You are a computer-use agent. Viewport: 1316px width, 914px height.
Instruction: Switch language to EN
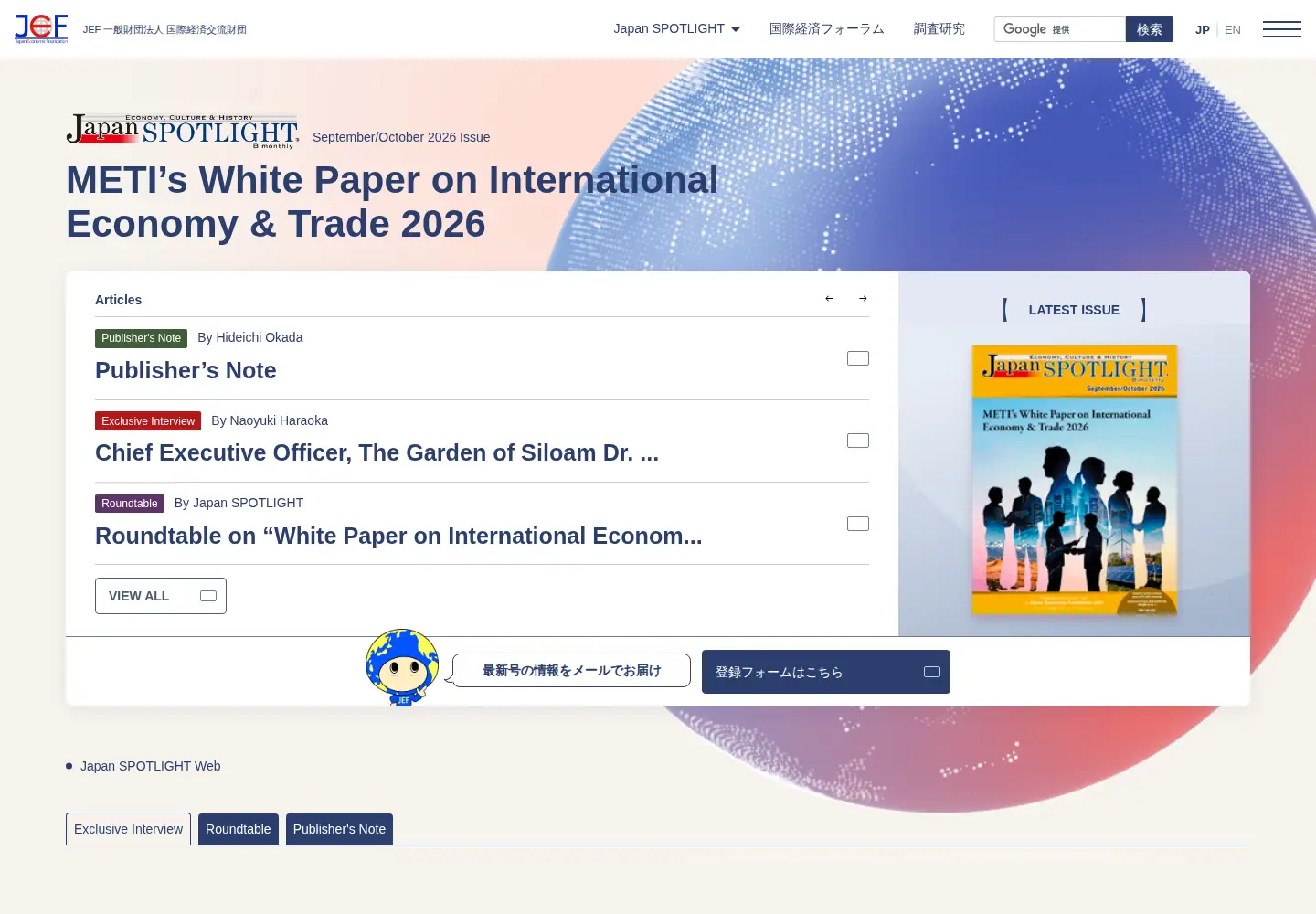[x=1233, y=30]
